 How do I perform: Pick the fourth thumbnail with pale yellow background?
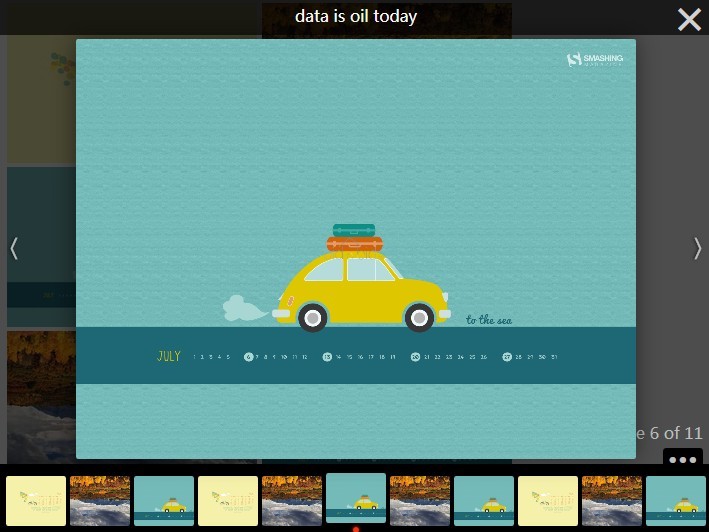[228, 501]
